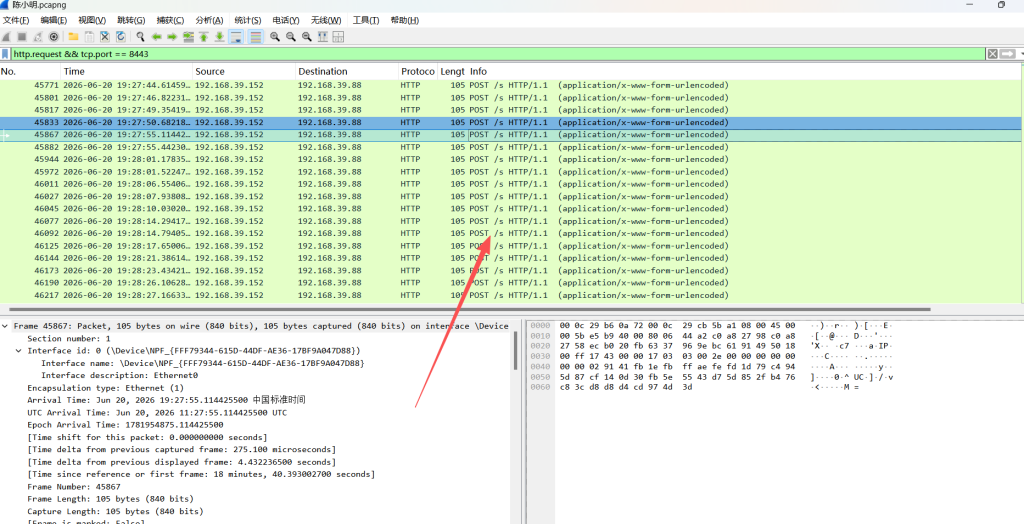This screenshot has width=1024, height=524.
Task: Select Frame Number: 45867 line
Action: [x=74, y=487]
